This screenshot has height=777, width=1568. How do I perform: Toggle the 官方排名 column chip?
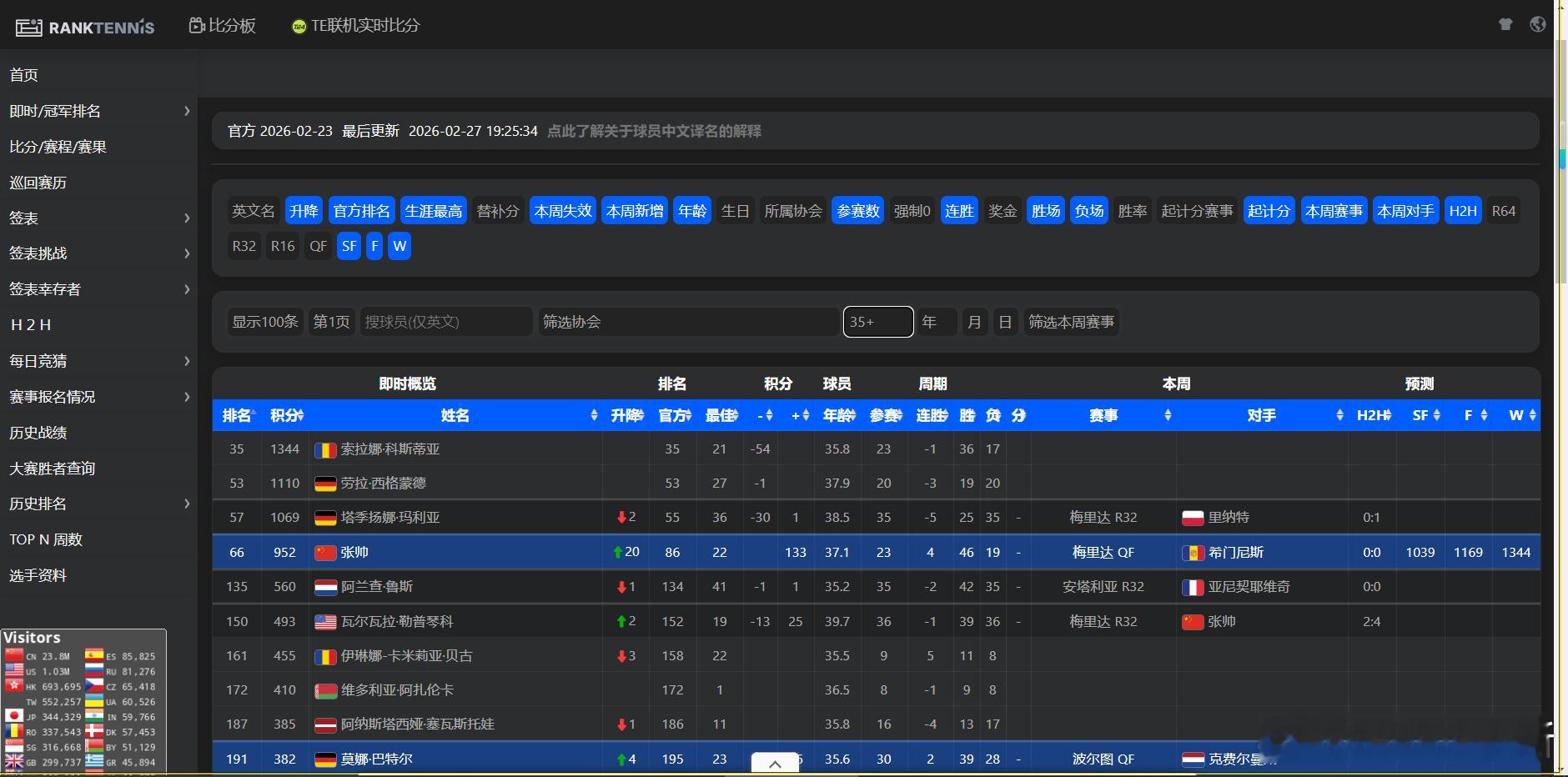pyautogui.click(x=361, y=211)
